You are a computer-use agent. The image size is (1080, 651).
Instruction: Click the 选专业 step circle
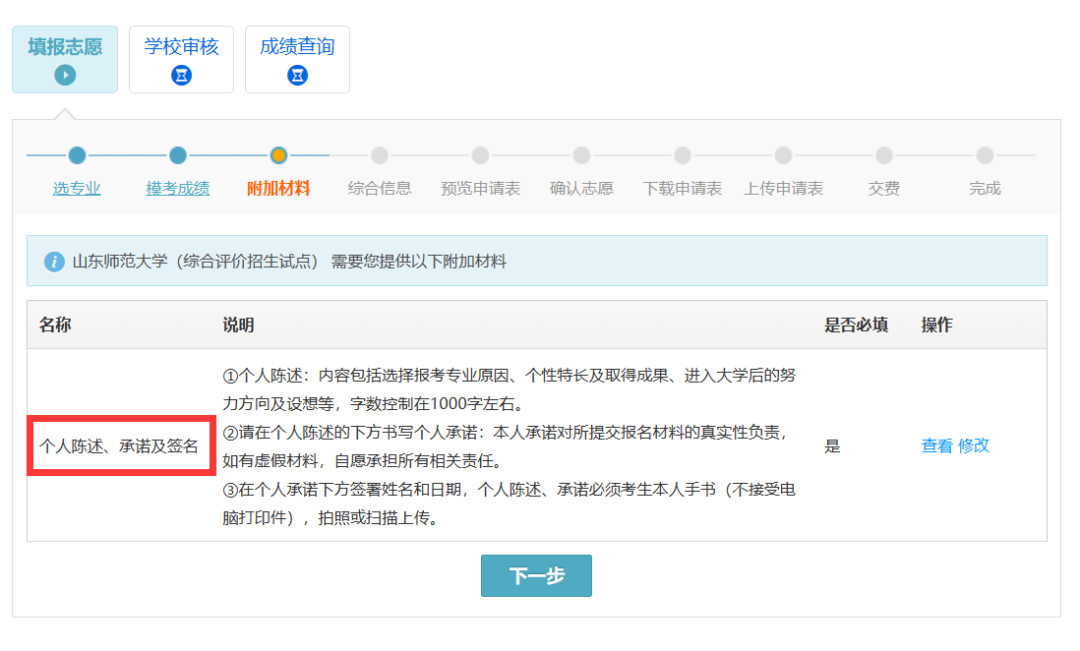point(77,155)
